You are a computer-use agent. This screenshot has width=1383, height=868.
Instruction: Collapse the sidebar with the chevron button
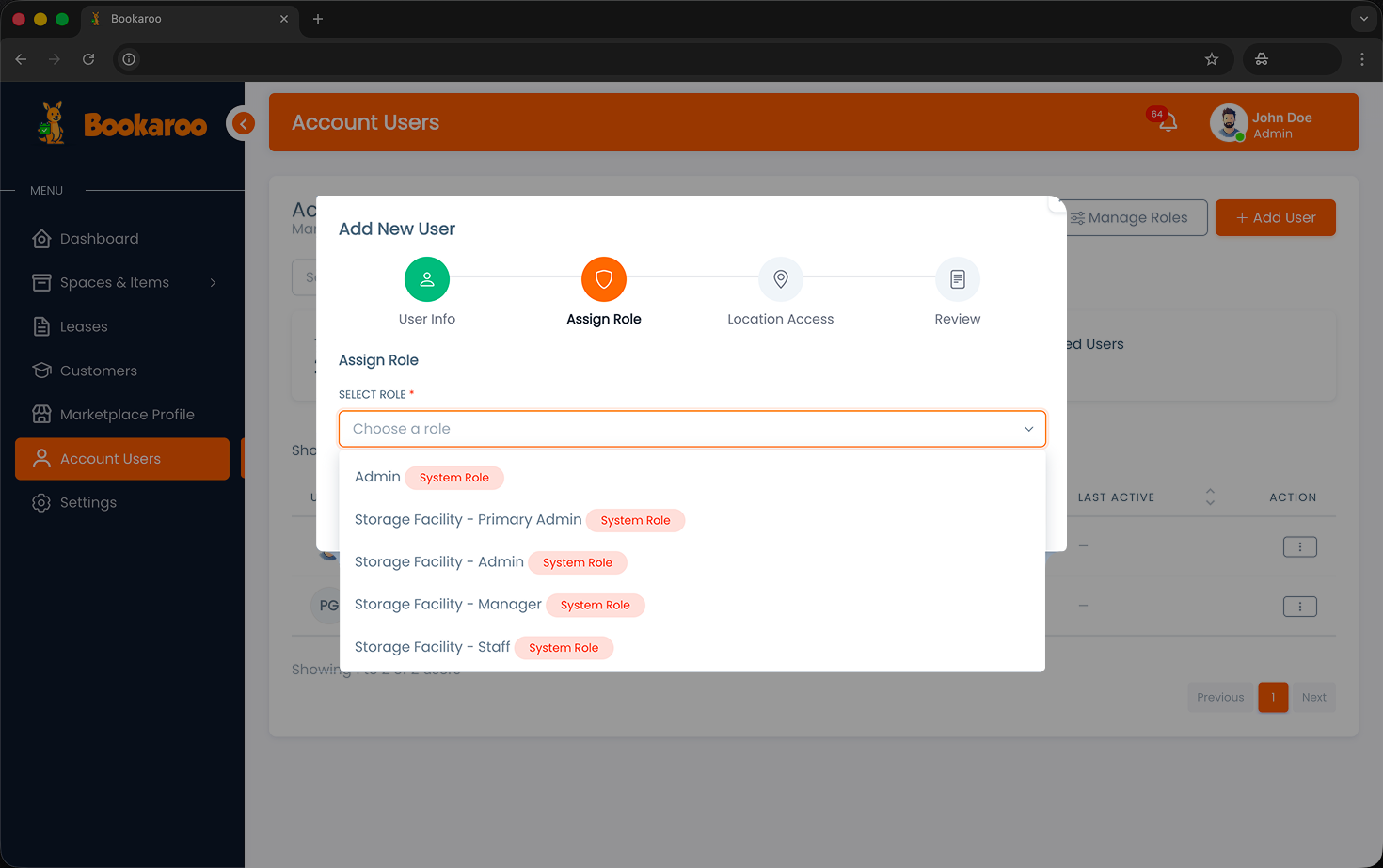pyautogui.click(x=242, y=123)
